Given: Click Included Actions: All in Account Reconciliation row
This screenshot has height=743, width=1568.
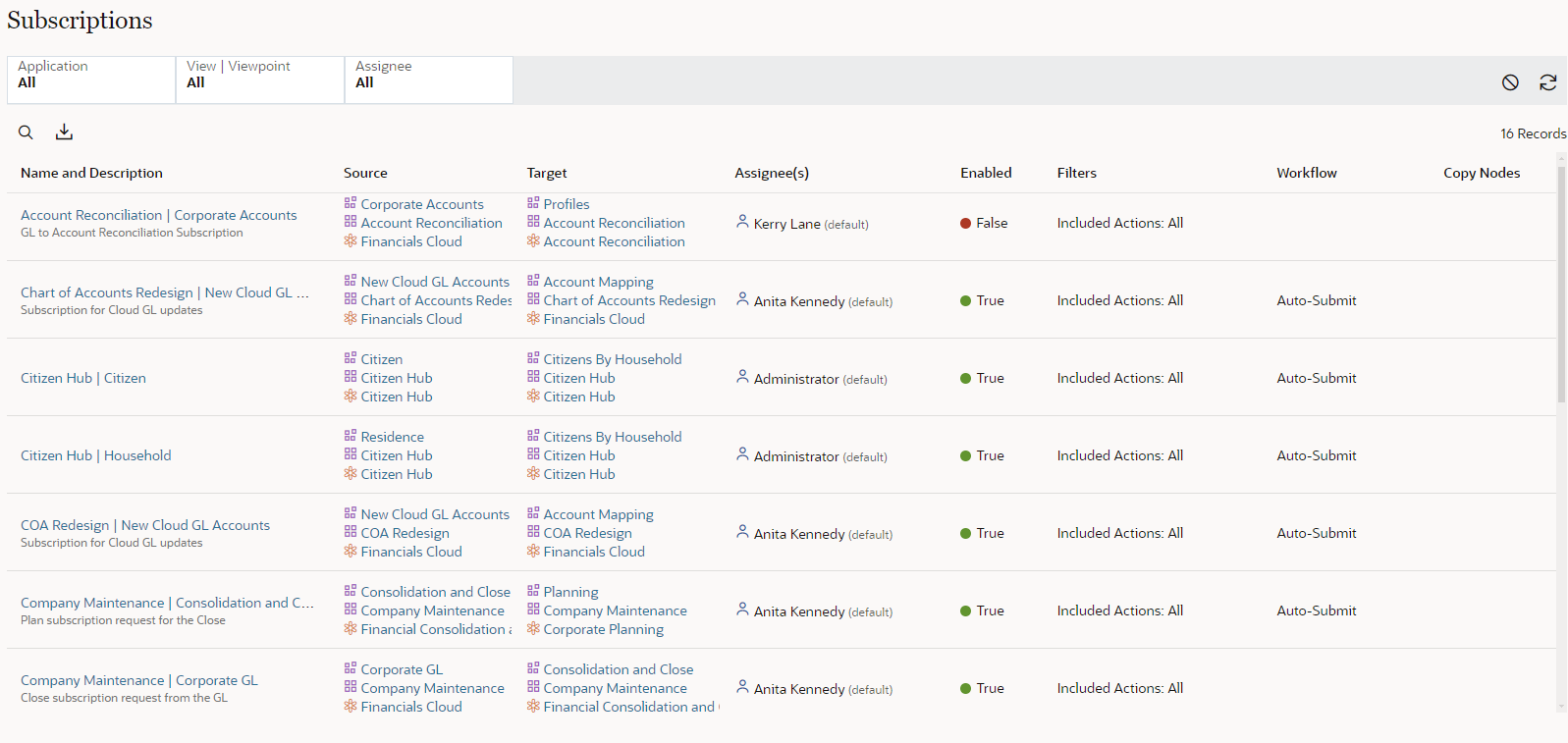Looking at the screenshot, I should click(x=1120, y=223).
